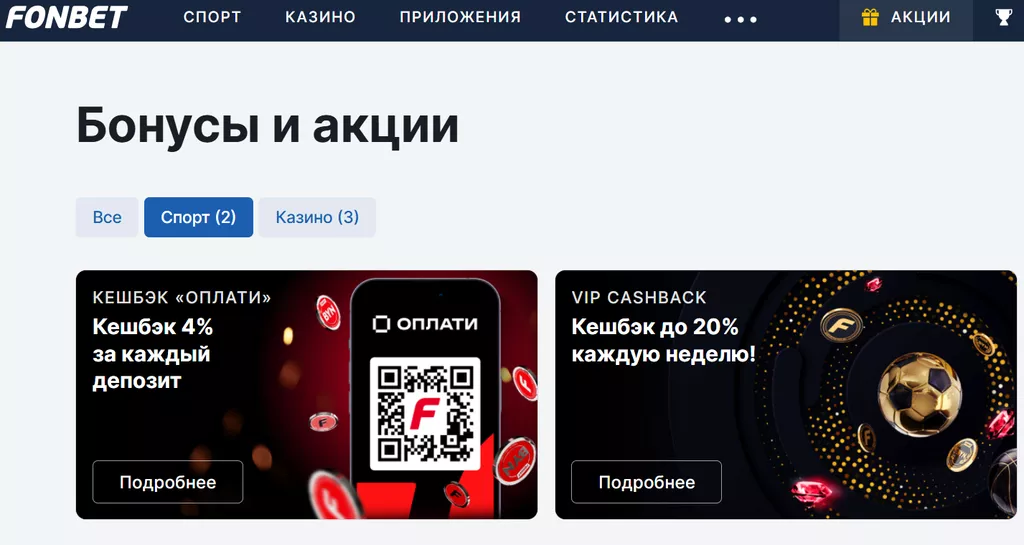The height and width of the screenshot is (545, 1024).
Task: Select the Спорт (2) filter tab
Action: point(199,217)
